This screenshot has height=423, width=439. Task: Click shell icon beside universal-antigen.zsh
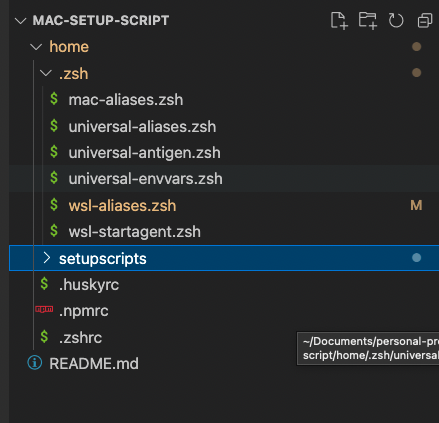(54, 152)
